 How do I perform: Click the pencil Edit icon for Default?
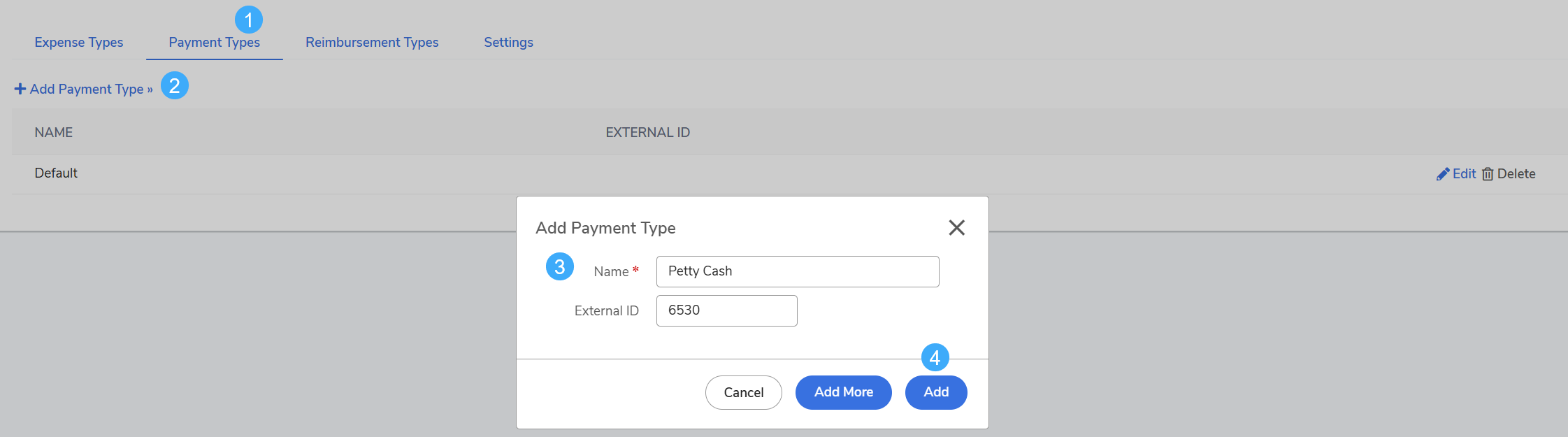tap(1443, 174)
